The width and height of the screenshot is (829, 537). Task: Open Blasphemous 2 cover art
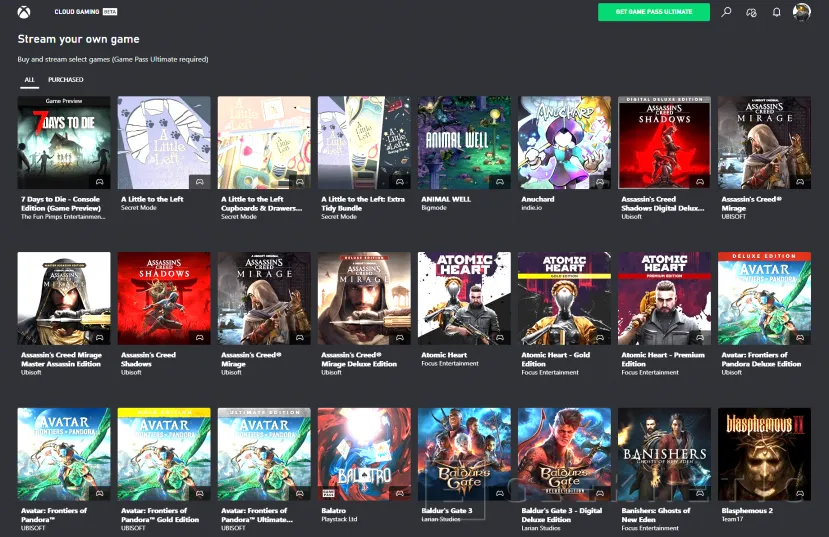tap(764, 454)
